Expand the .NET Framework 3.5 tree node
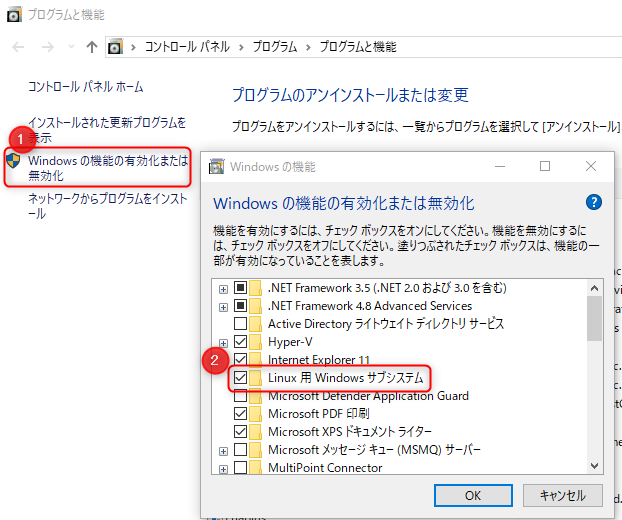The height and width of the screenshot is (520, 622). click(222, 288)
